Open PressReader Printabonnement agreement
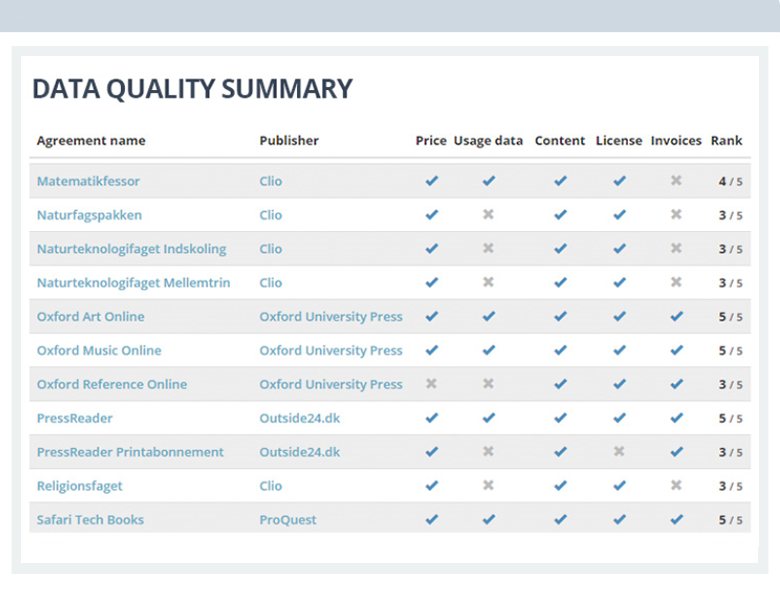This screenshot has width=780, height=598. click(x=130, y=452)
